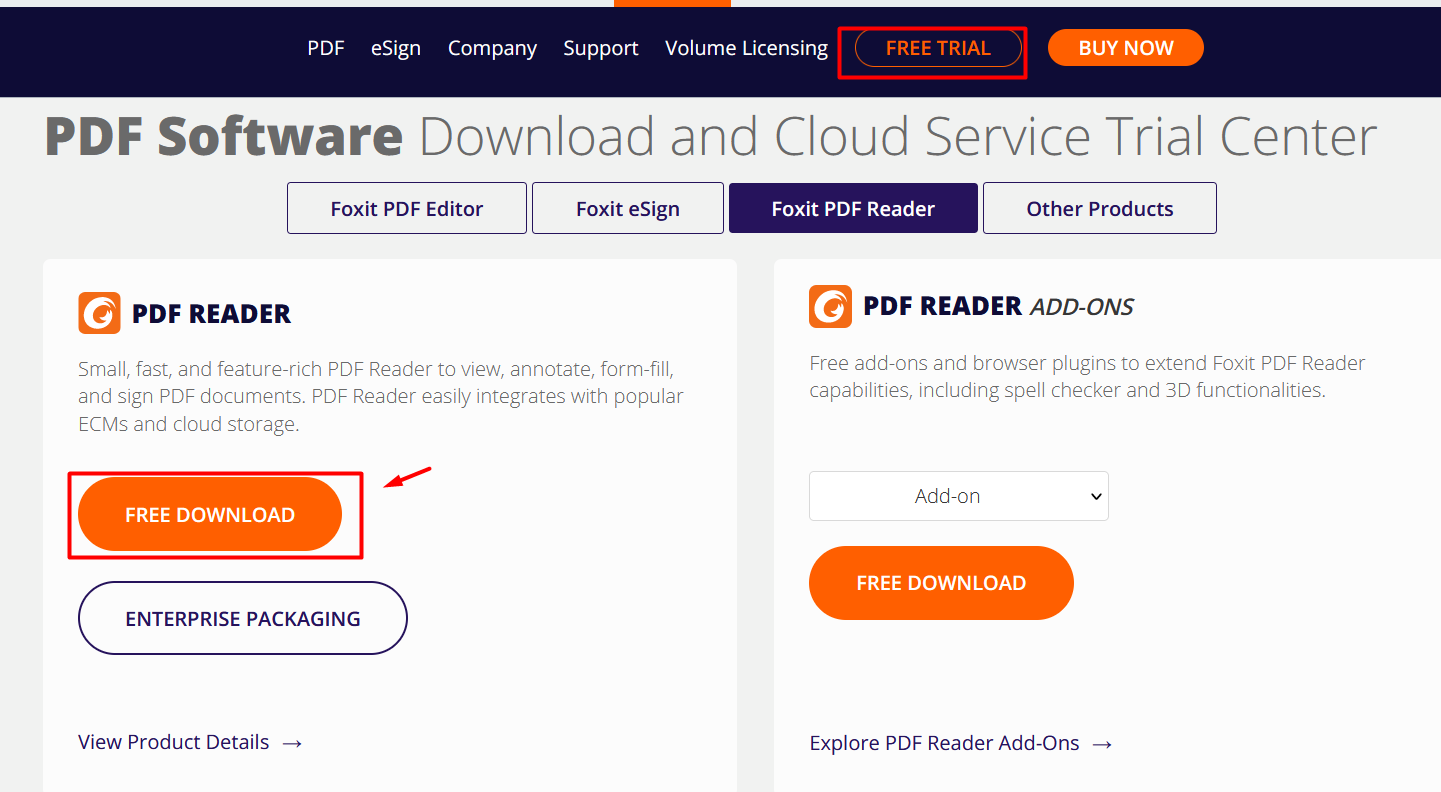Open the Add-on dropdown
The height and width of the screenshot is (792, 1441).
pyautogui.click(x=959, y=496)
